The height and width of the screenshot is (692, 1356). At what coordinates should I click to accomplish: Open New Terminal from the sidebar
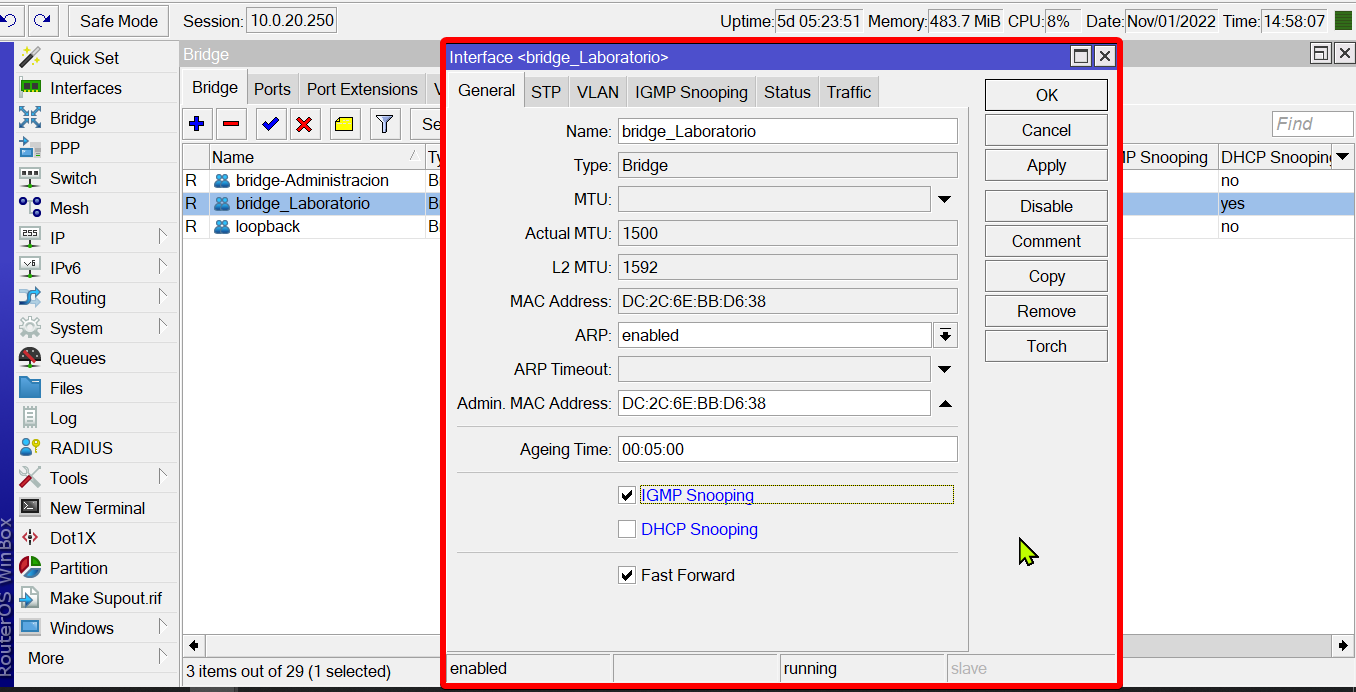(97, 508)
